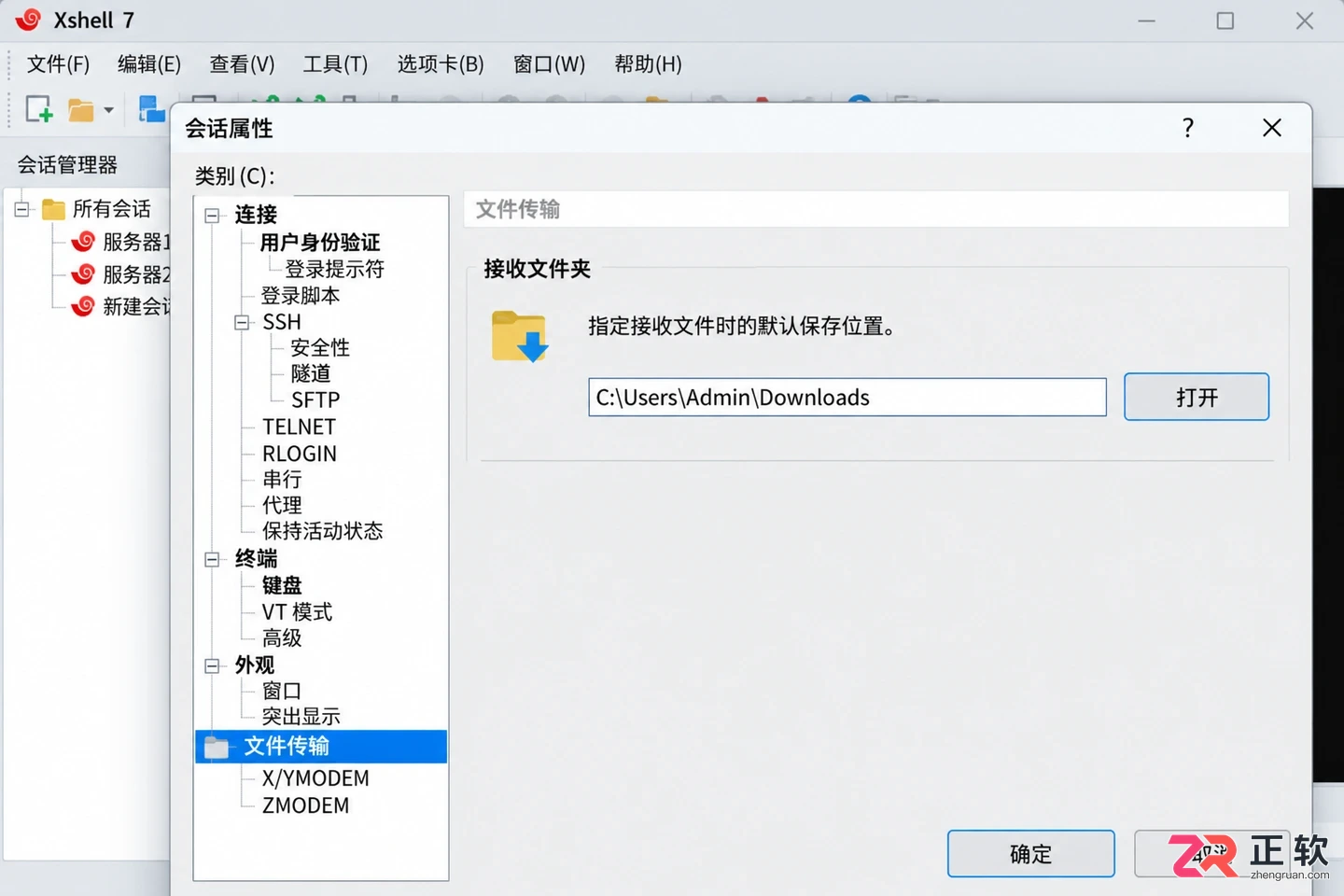
Task: Click the help question mark in 会话属性
Action: coord(1188,128)
